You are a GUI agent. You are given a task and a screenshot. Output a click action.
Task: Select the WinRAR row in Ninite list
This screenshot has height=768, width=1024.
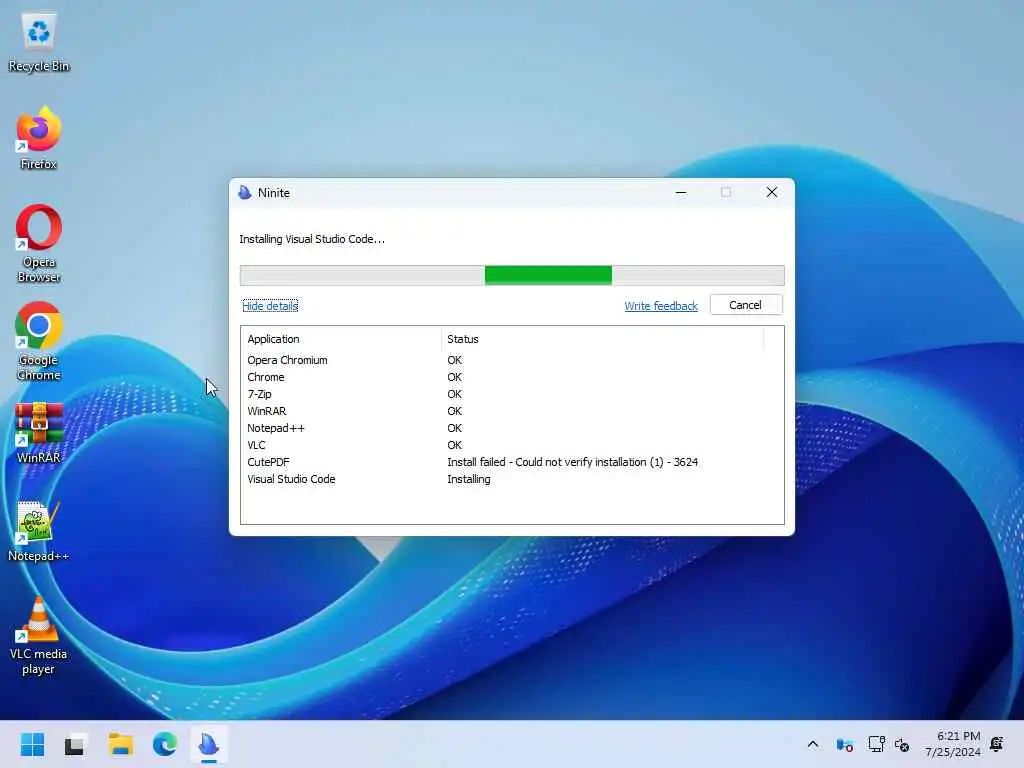pos(512,411)
